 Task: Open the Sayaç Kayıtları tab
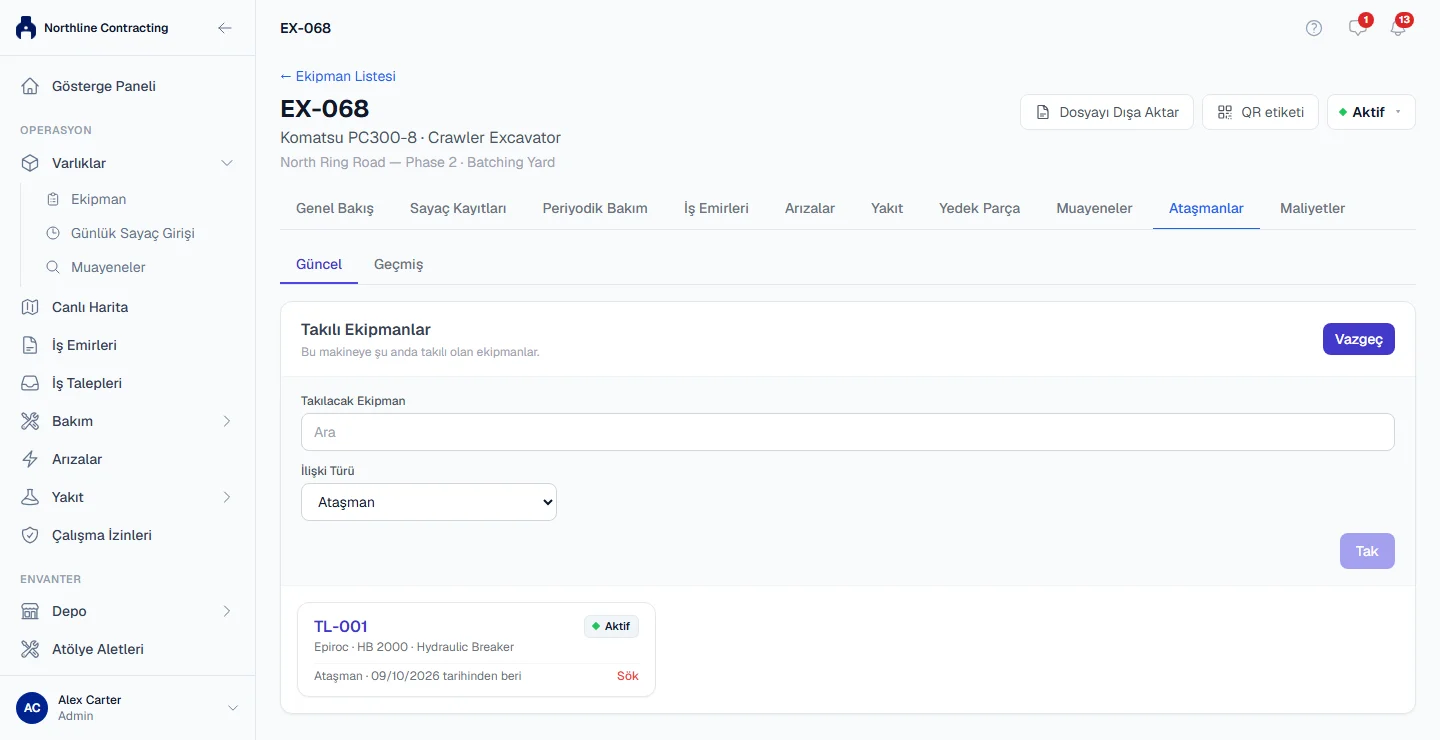[x=458, y=208]
